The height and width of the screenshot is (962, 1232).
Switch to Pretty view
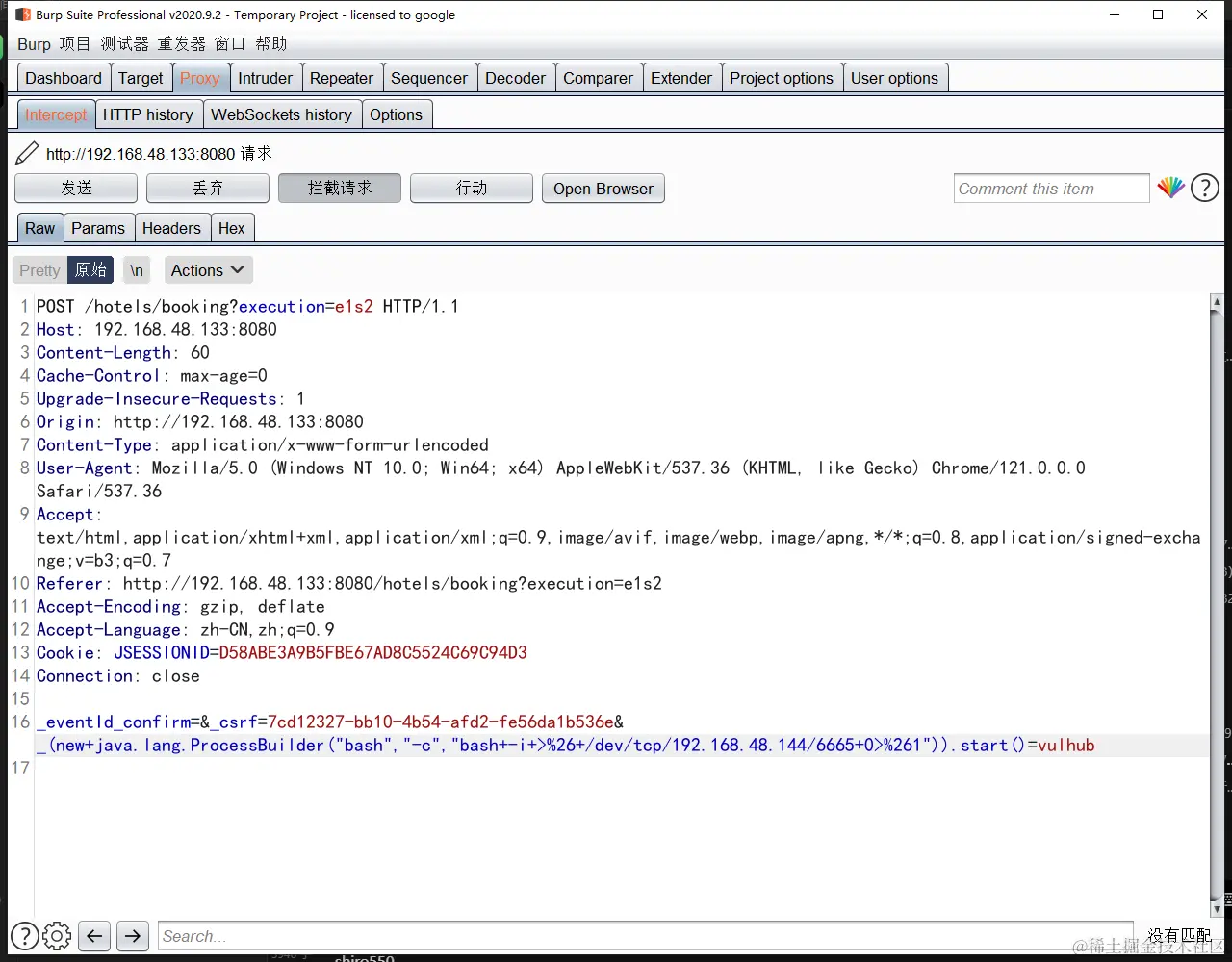pos(39,270)
